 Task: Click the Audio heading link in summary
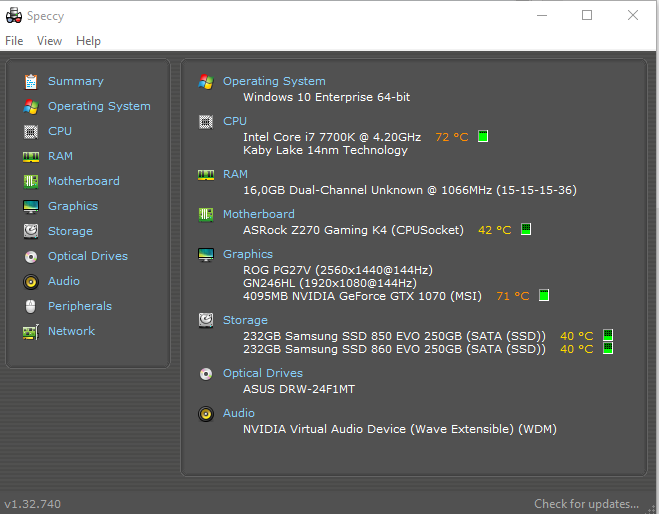point(239,413)
